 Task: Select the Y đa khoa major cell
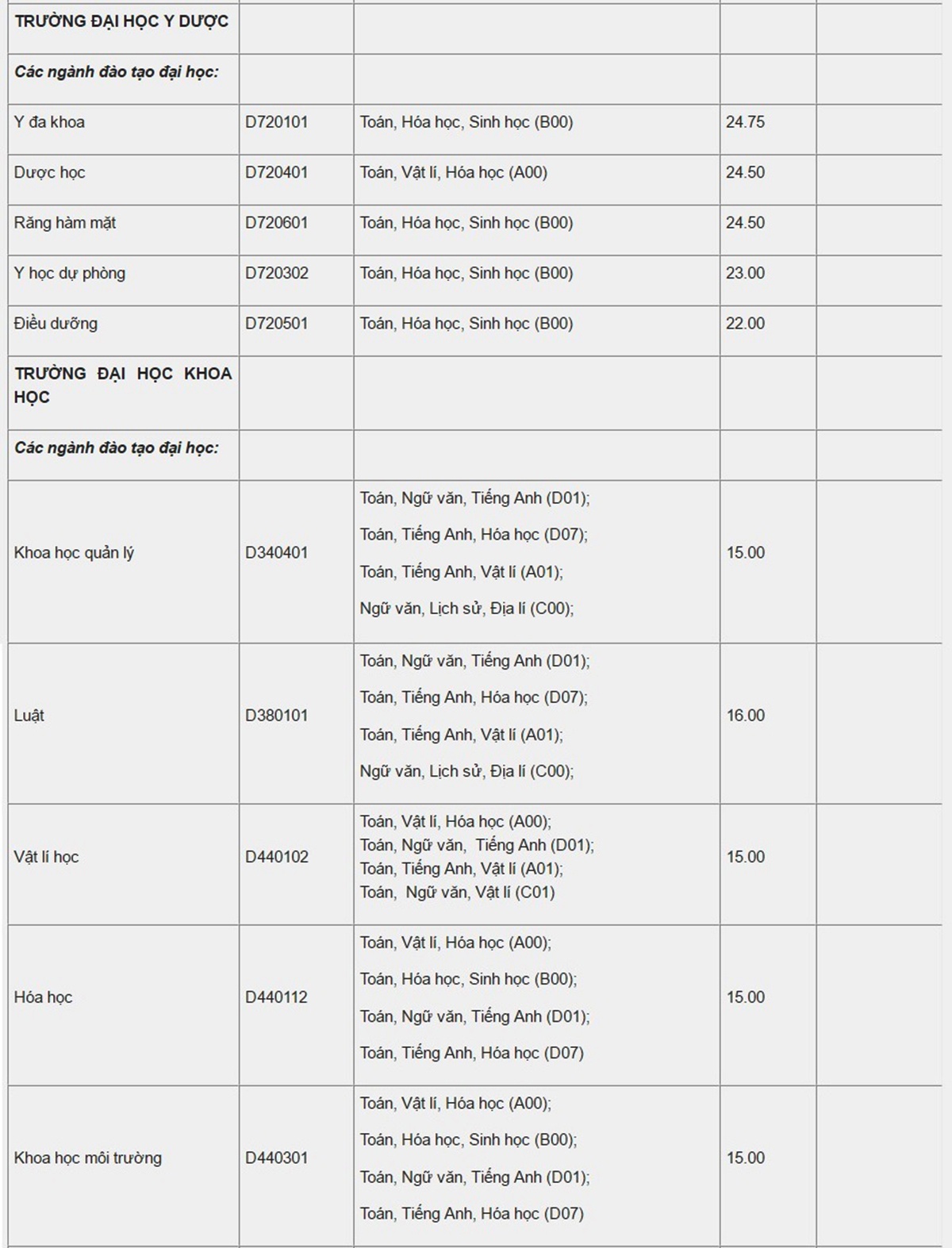[x=49, y=122]
